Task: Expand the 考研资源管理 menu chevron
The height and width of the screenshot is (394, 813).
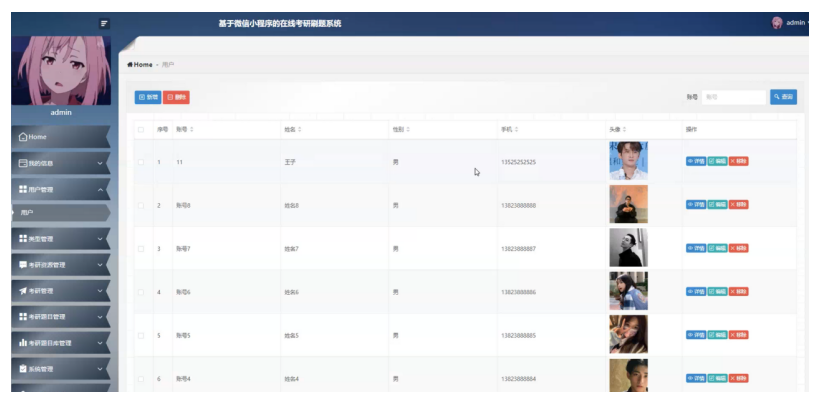Action: tap(100, 265)
